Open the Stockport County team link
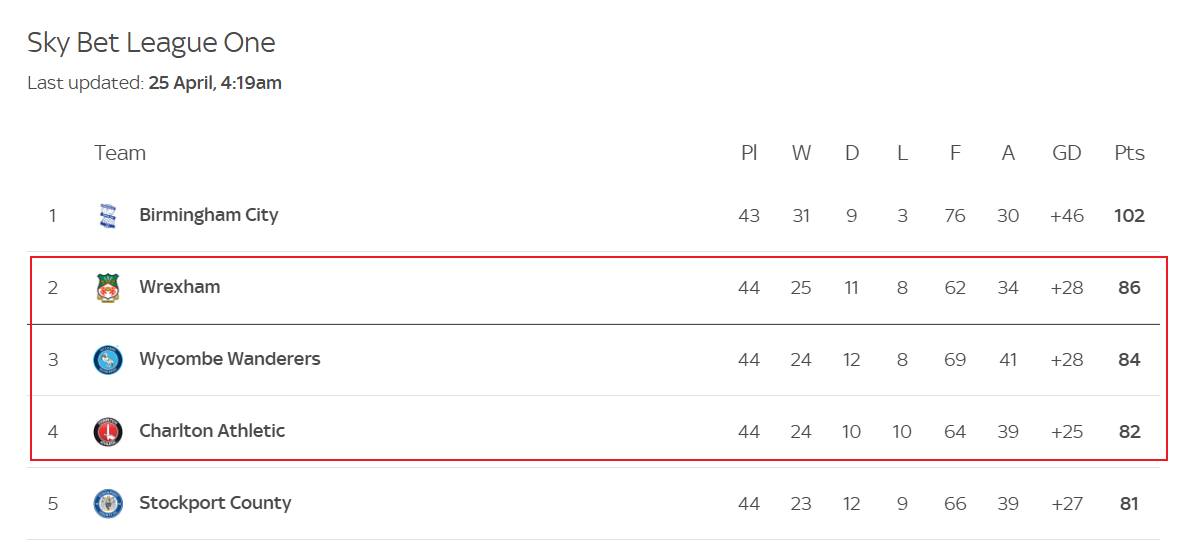The width and height of the screenshot is (1184, 547). click(215, 503)
